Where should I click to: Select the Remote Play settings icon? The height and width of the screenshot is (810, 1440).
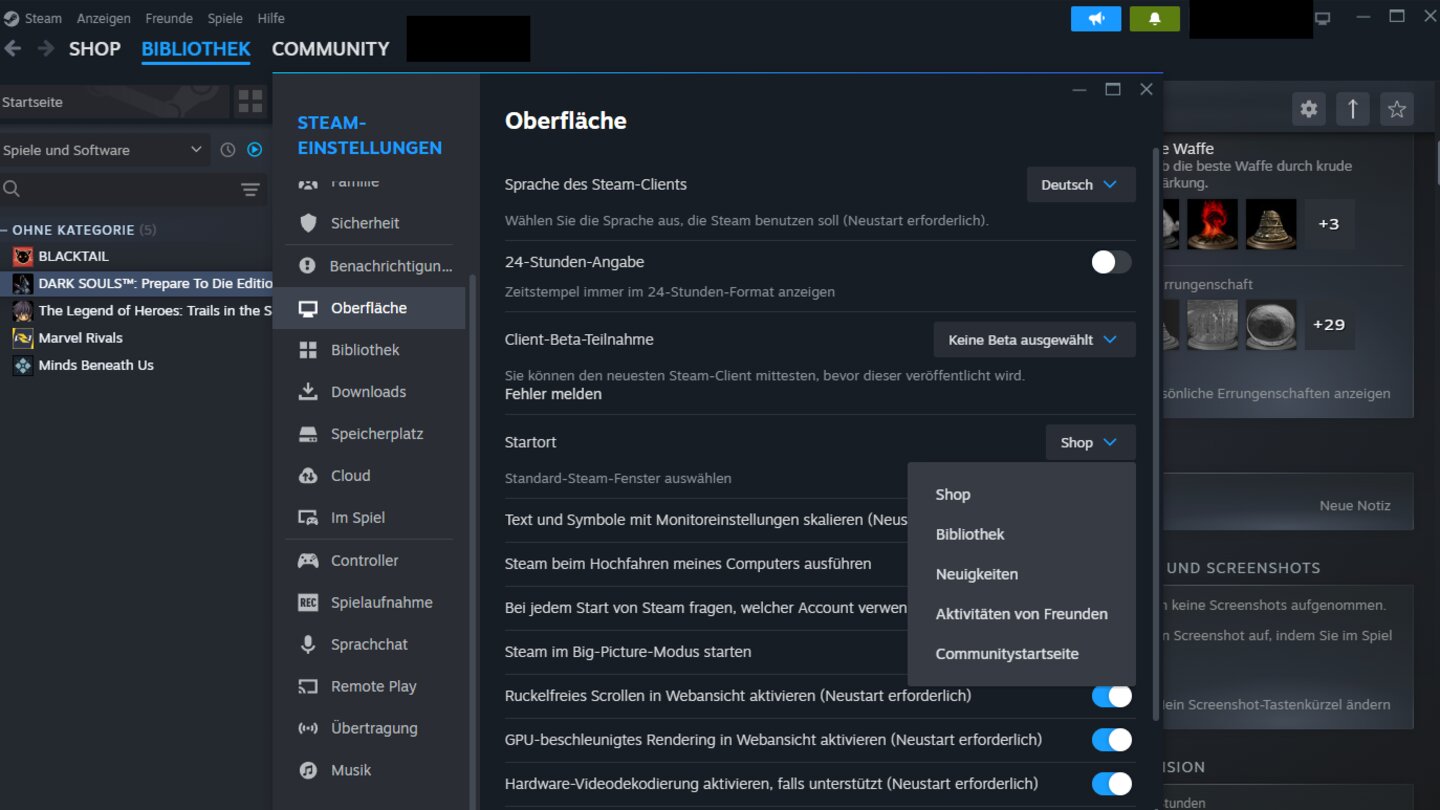tap(309, 686)
